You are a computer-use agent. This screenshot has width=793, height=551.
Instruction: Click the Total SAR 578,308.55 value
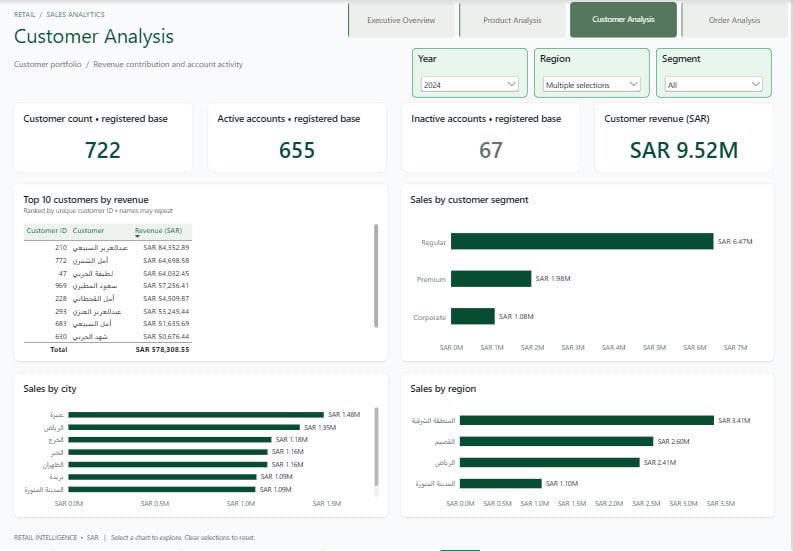(162, 350)
